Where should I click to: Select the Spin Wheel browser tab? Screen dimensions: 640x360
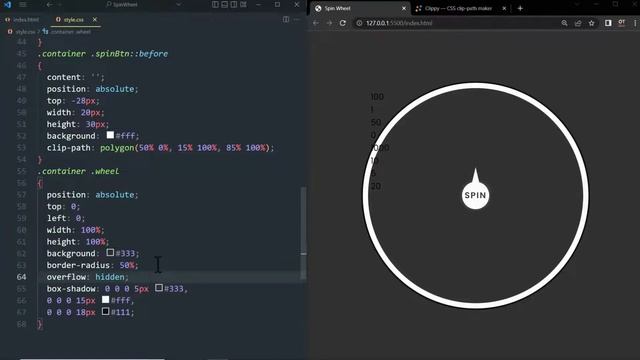pos(360,8)
